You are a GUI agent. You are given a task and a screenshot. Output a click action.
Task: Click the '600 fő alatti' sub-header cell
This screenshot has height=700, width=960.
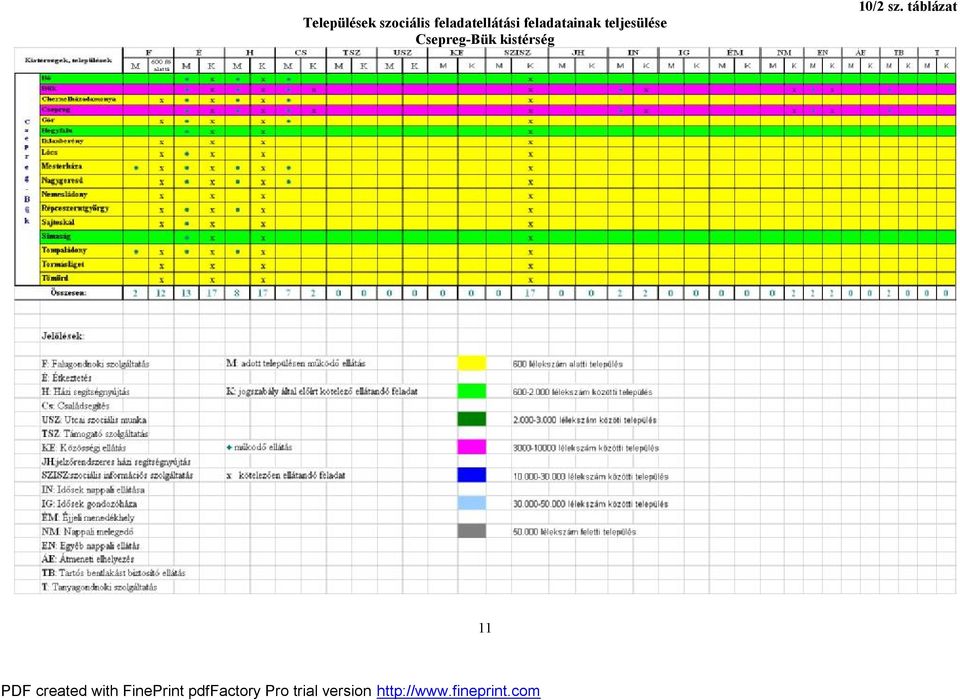(x=161, y=66)
